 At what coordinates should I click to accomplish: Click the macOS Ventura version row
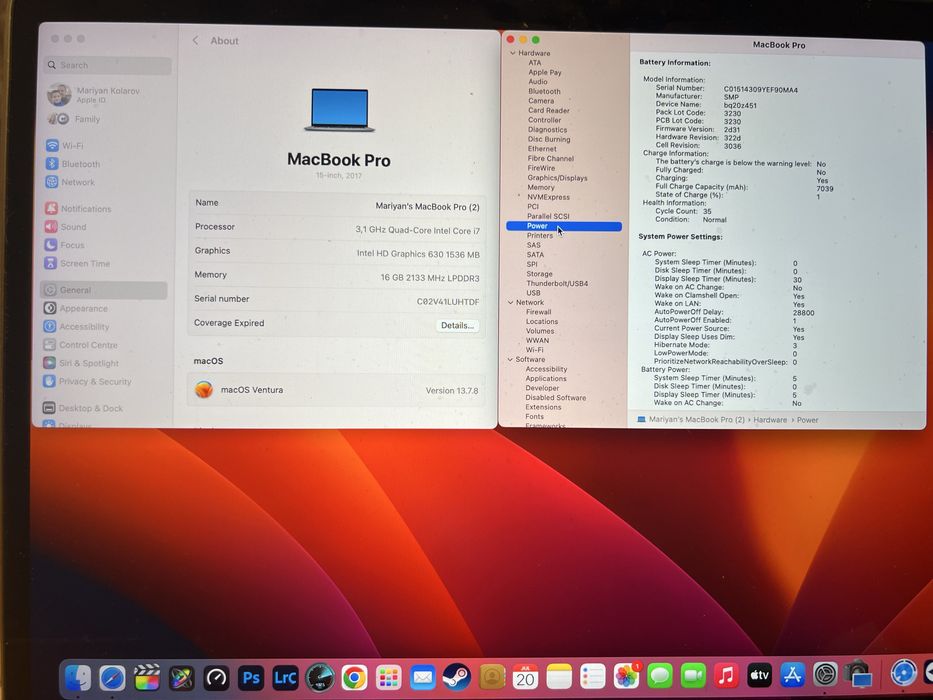point(336,390)
